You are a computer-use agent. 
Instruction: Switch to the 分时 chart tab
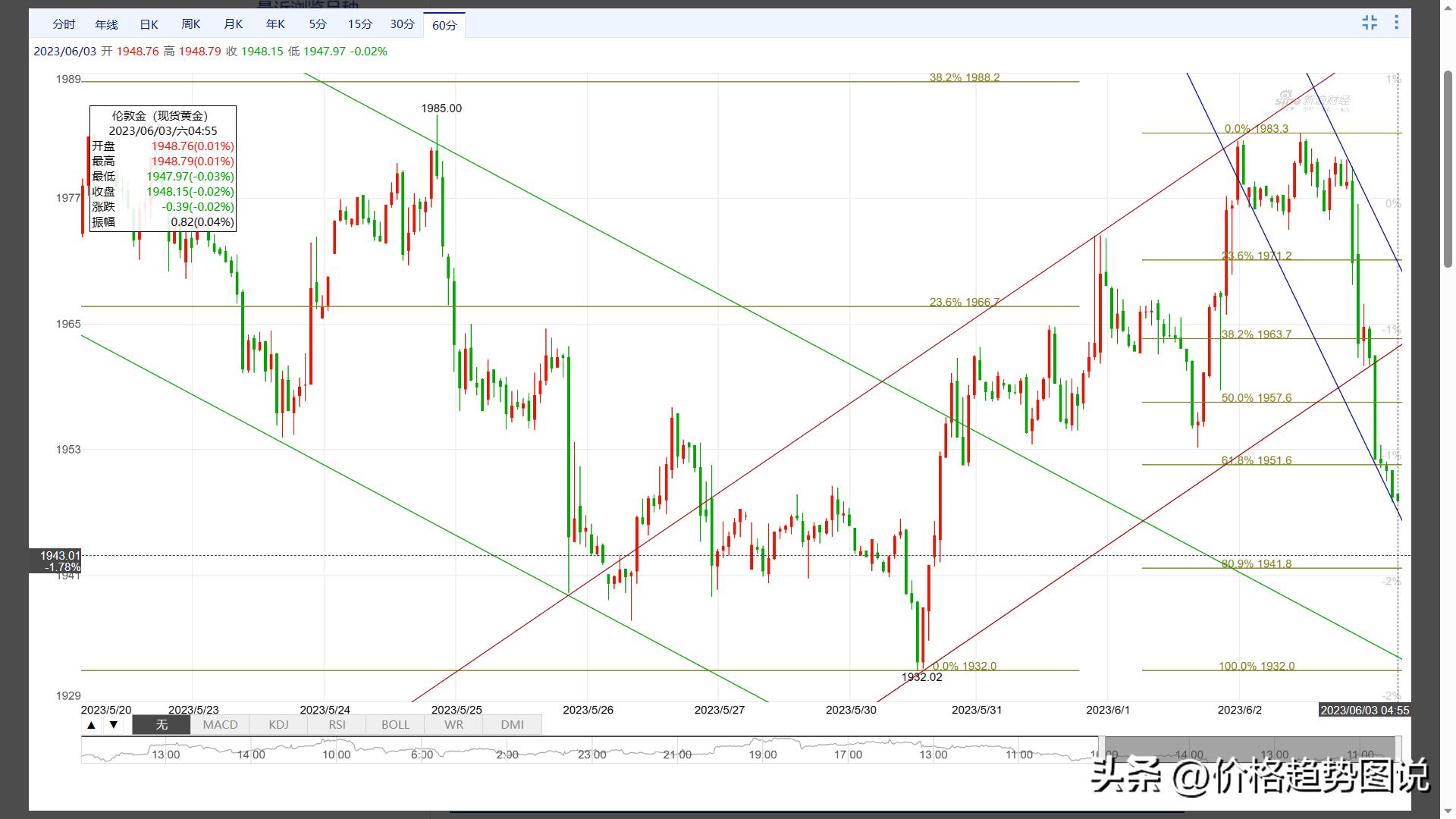(x=64, y=24)
